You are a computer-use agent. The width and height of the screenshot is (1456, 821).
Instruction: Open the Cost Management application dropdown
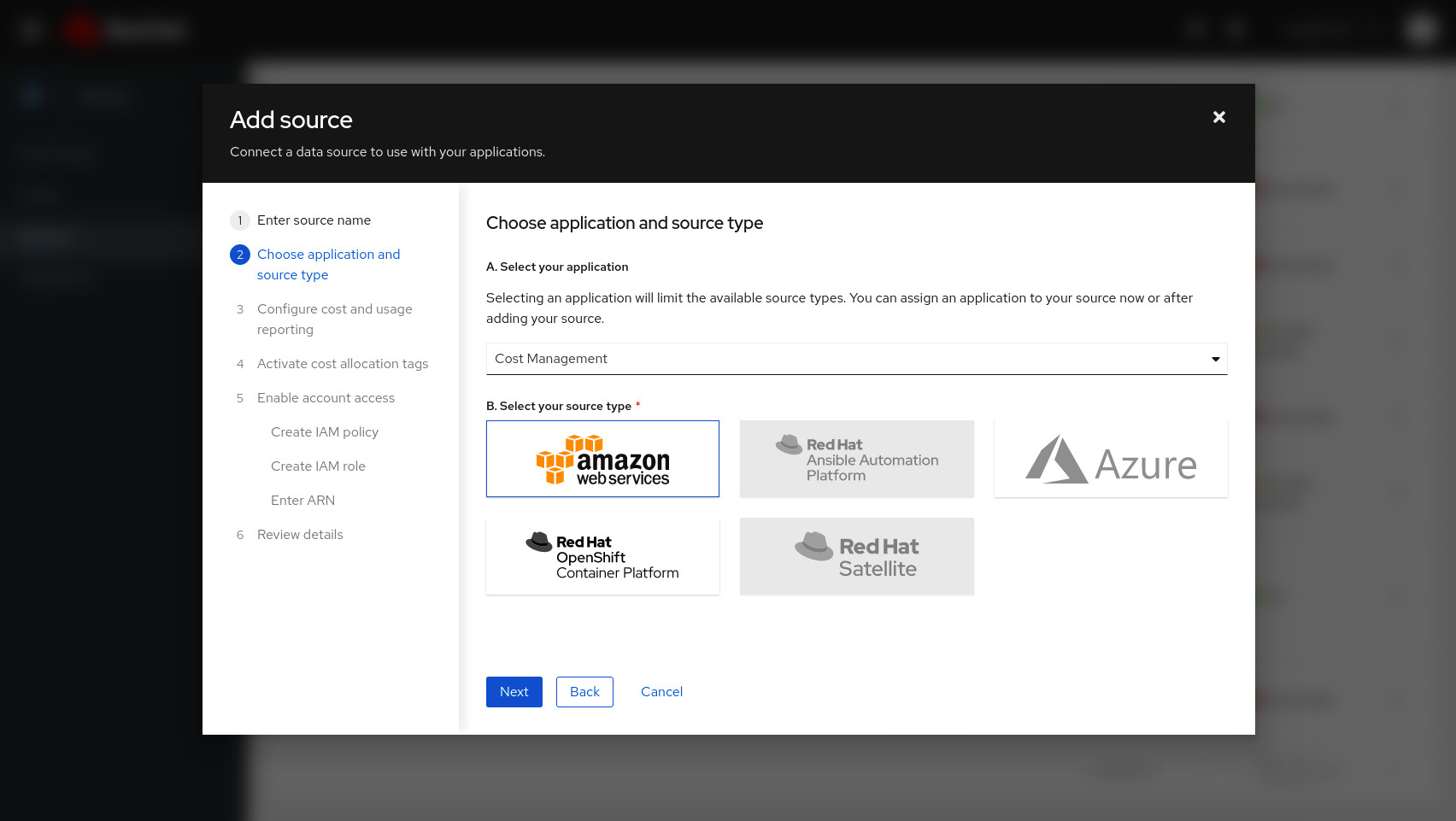(856, 359)
